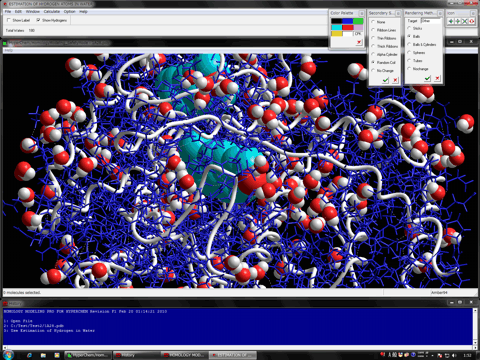Viewport: 480px width, 360px height.
Task: Collapse the Secondary Structure panel header button
Action: point(398,13)
